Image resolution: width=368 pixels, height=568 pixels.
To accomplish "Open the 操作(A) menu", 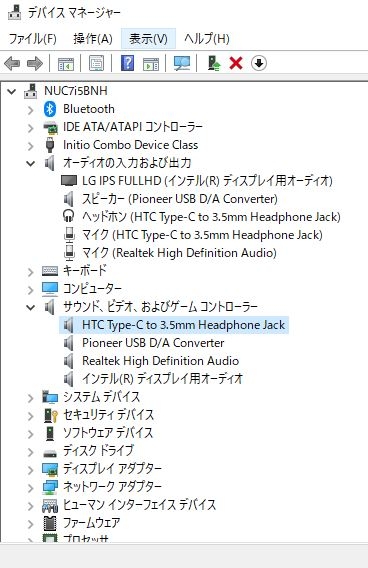I will pos(93,38).
